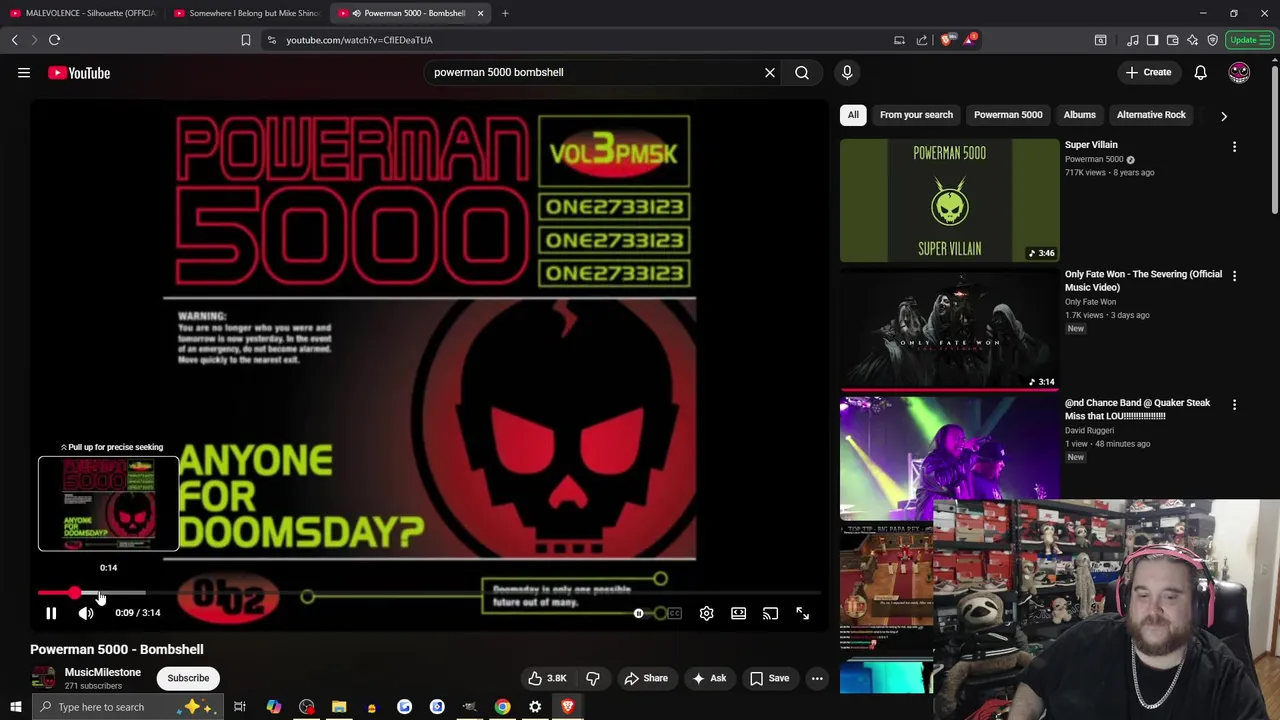
Task: Open more actions ellipsis below video
Action: [817, 678]
